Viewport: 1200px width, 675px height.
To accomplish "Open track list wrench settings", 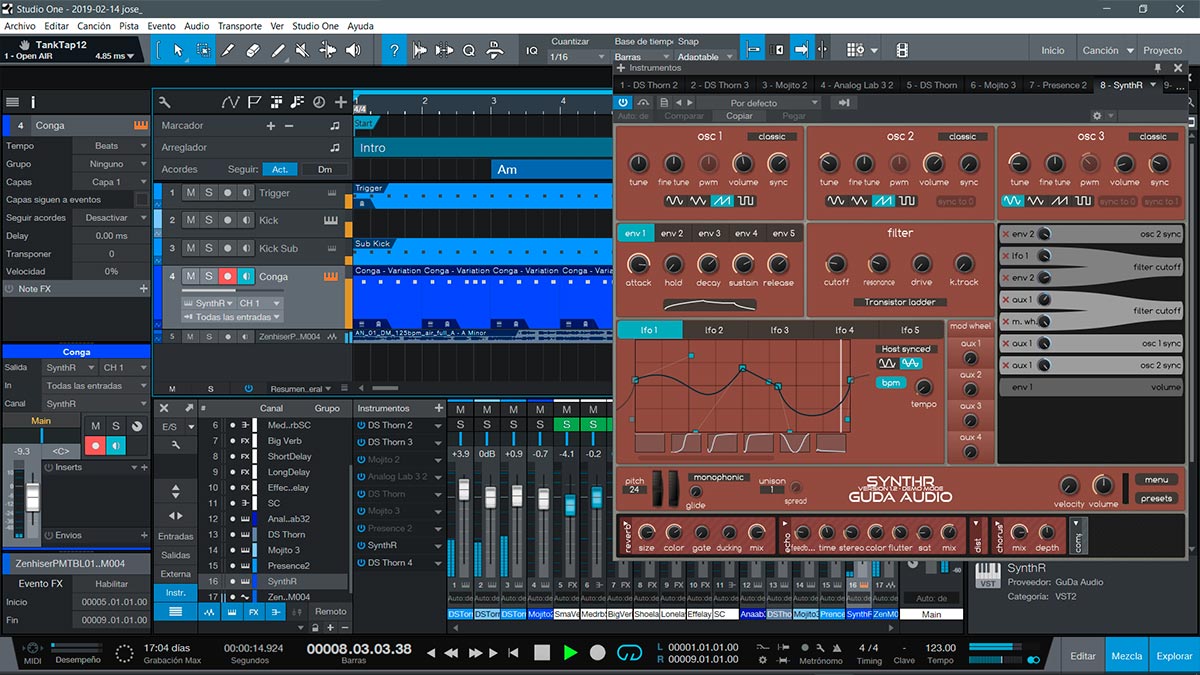I will (x=165, y=102).
